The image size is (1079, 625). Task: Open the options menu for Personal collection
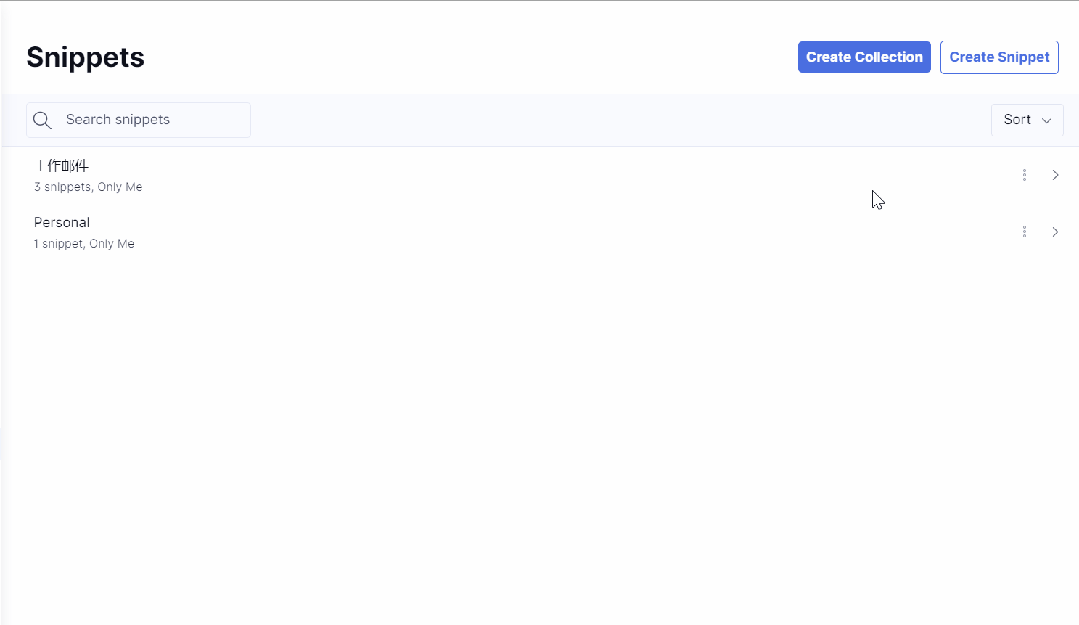(1023, 231)
